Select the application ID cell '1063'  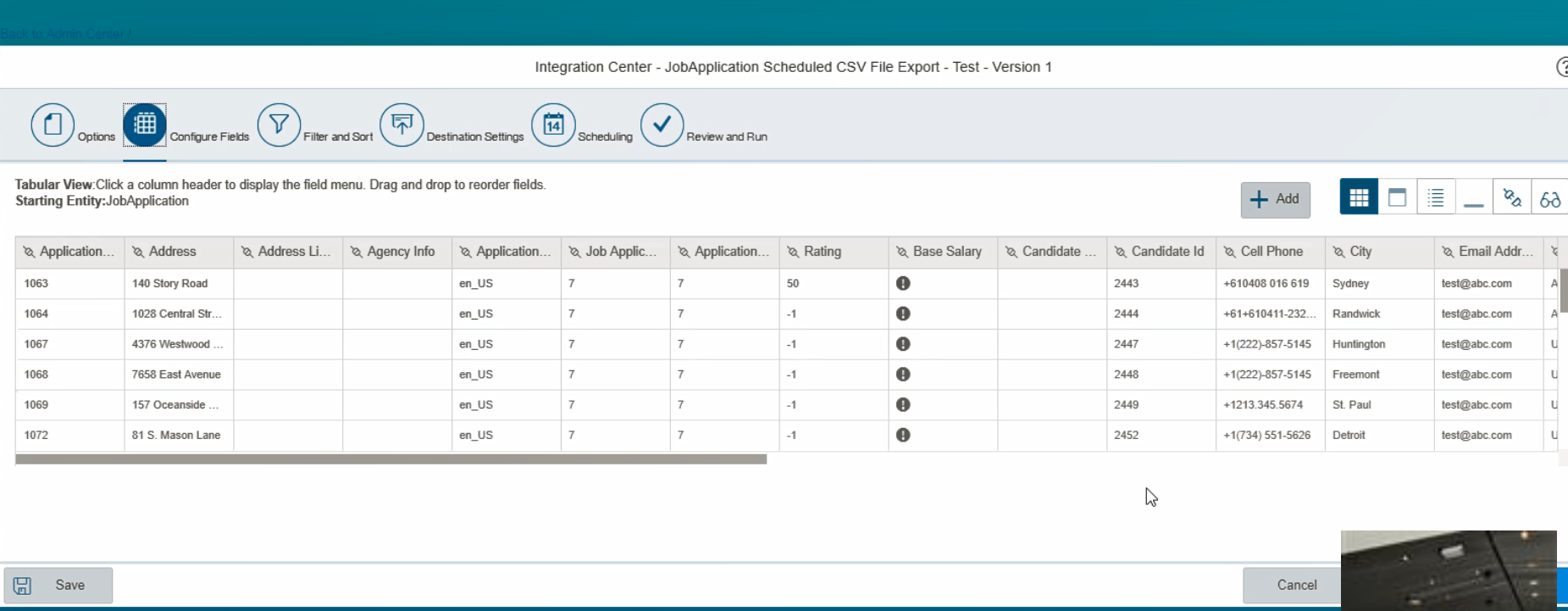(70, 283)
